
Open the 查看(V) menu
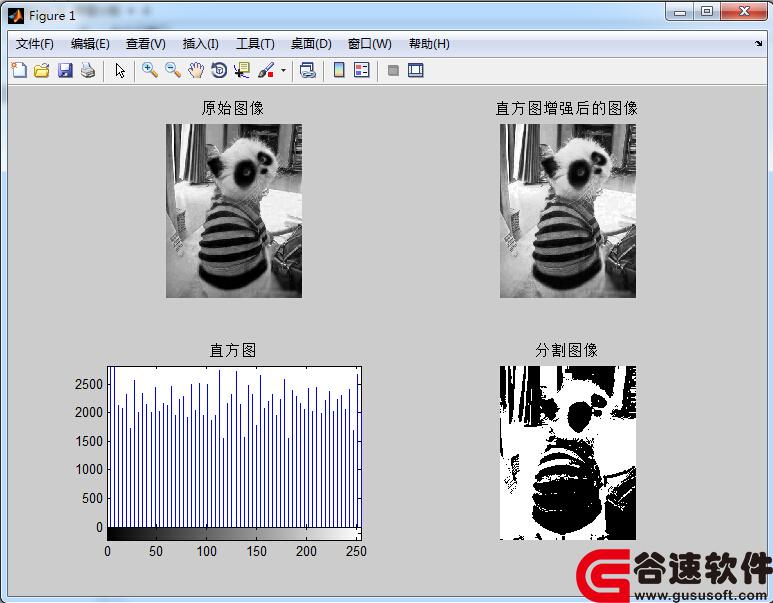[x=145, y=44]
